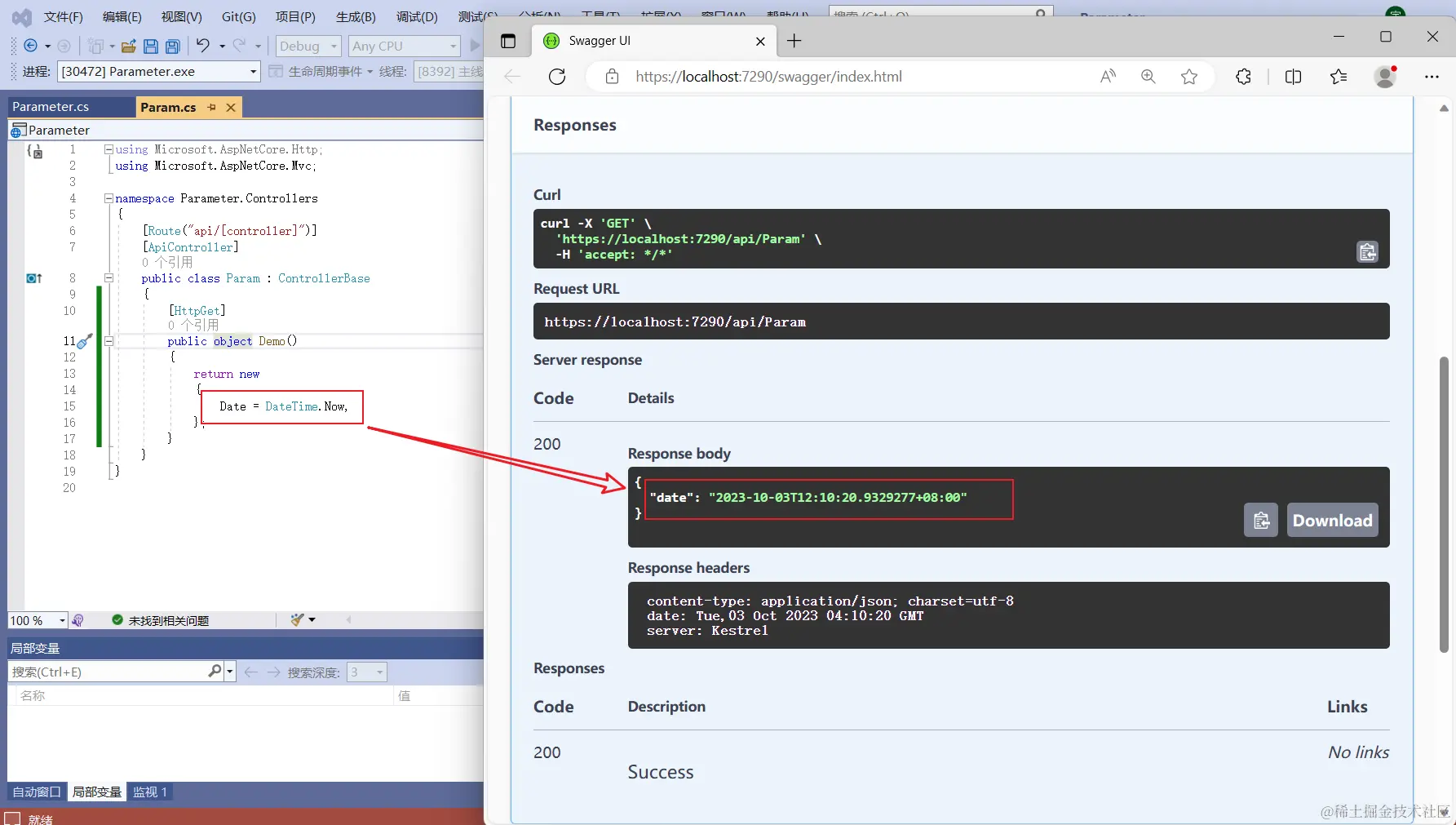
Task: Open Edge tab actions menu icon
Action: [508, 41]
